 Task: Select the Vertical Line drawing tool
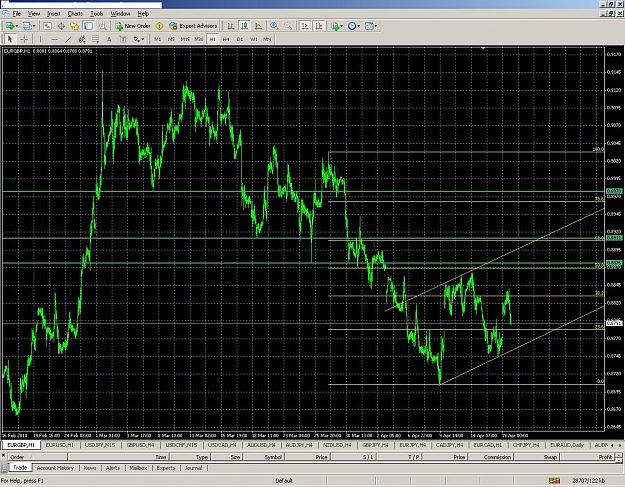40,39
